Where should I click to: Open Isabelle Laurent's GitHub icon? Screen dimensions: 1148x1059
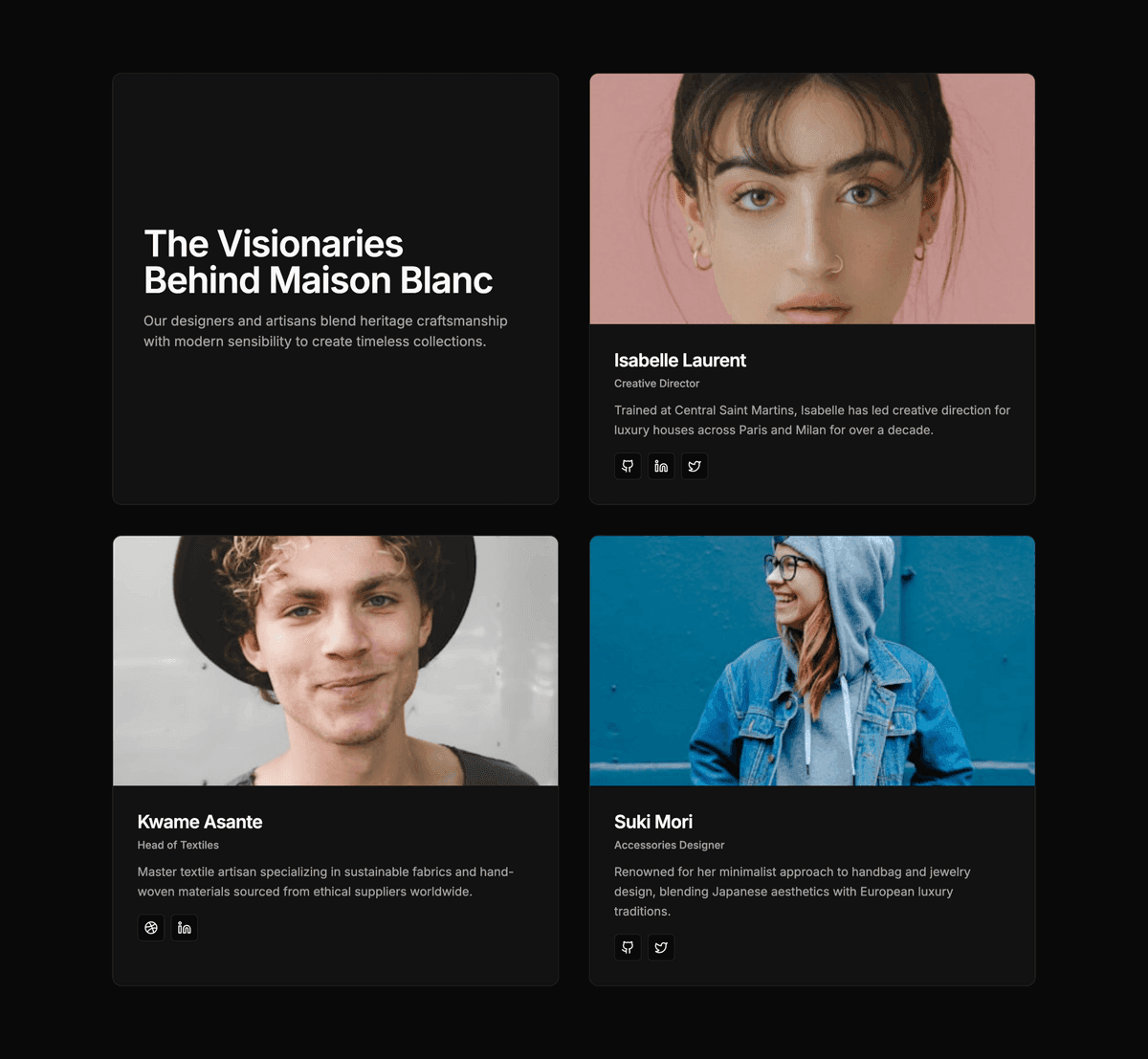tap(628, 466)
